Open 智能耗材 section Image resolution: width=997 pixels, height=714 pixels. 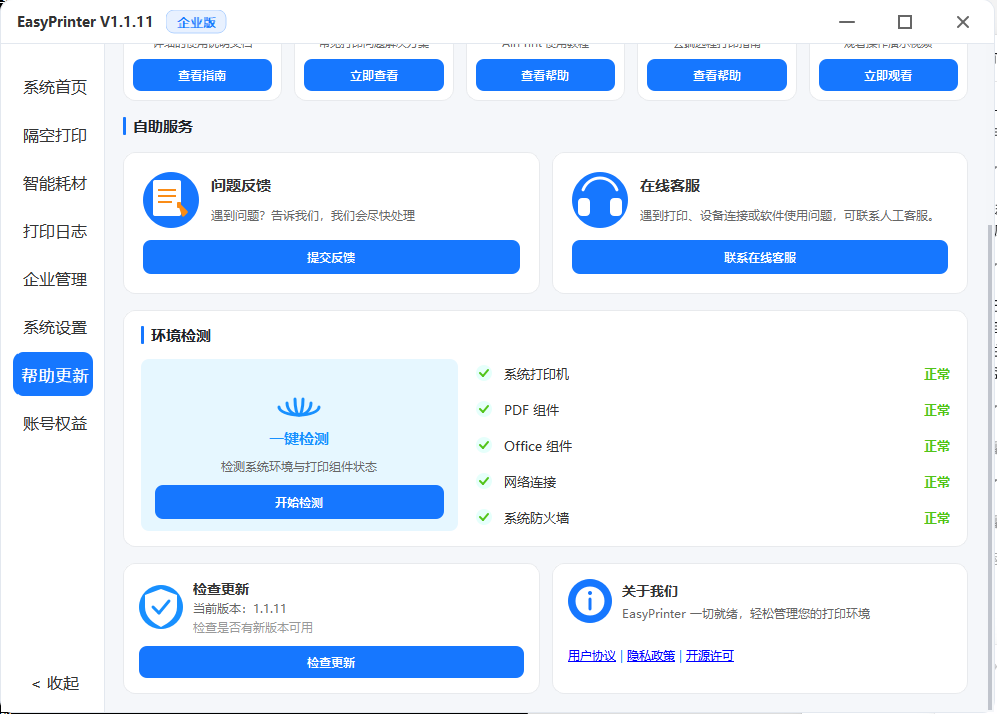click(x=55, y=184)
